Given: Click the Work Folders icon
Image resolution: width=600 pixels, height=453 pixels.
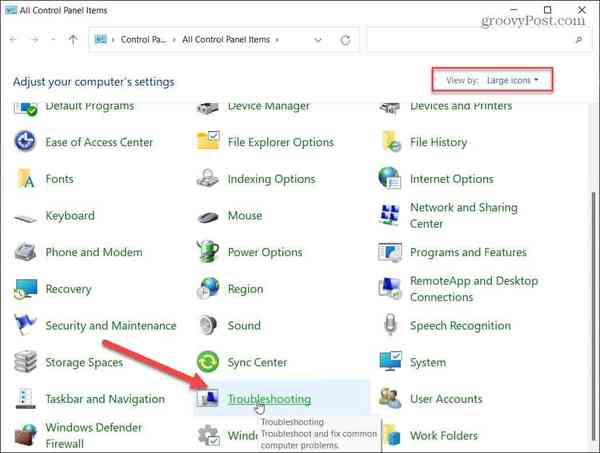Looking at the screenshot, I should pos(391,435).
